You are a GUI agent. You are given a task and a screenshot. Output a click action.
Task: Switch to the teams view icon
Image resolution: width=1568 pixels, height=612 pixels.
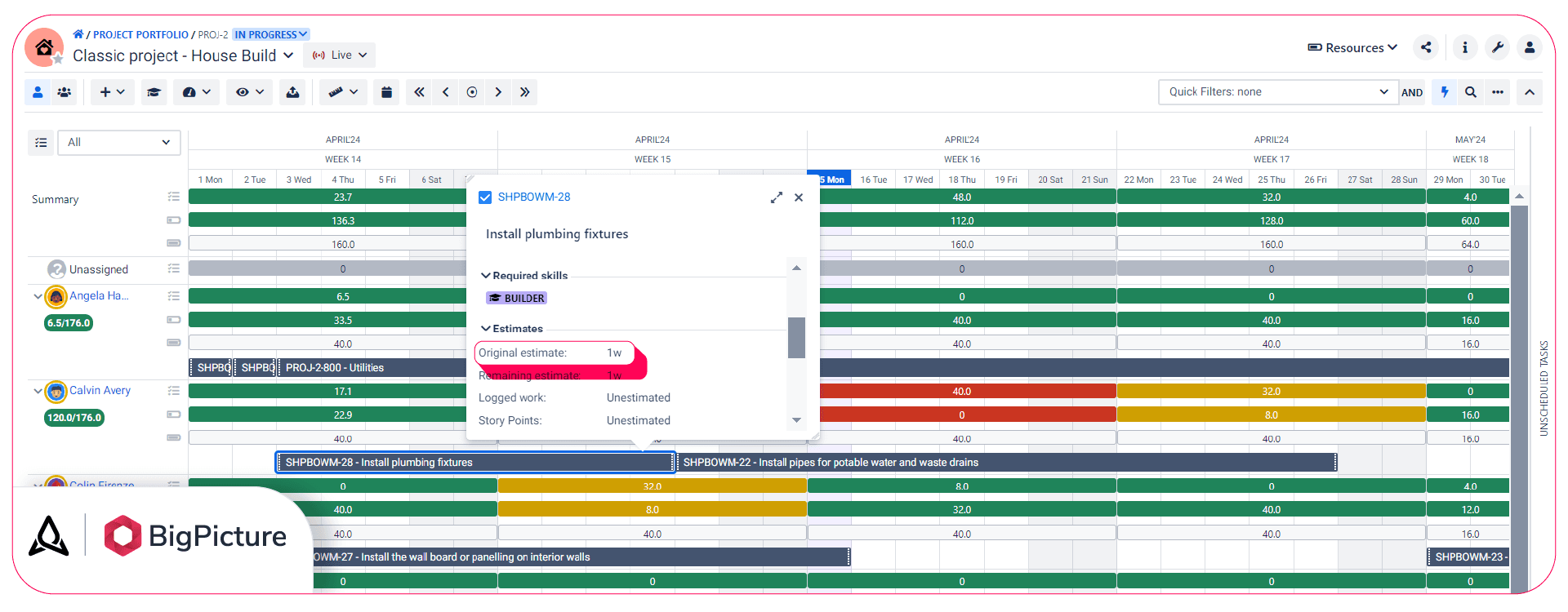tap(64, 92)
